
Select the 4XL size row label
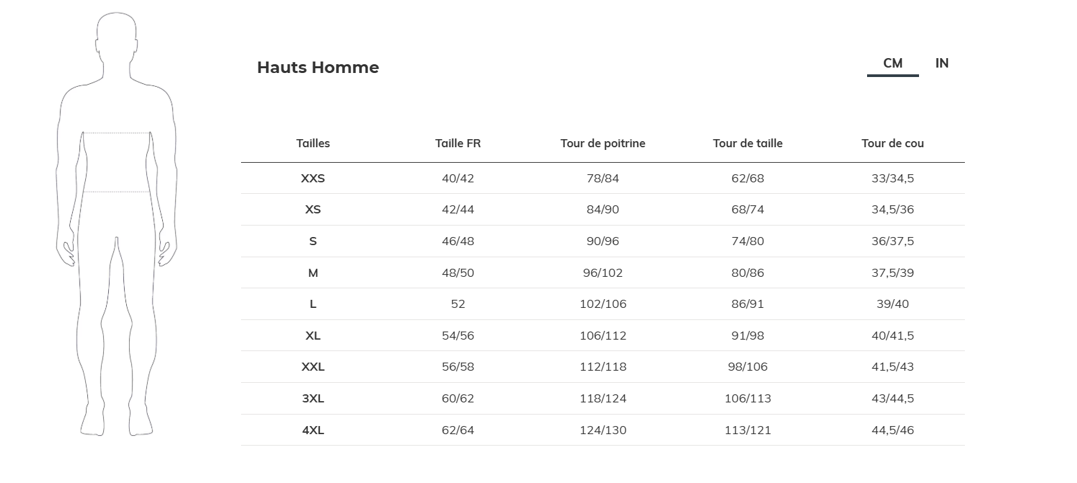click(x=313, y=430)
